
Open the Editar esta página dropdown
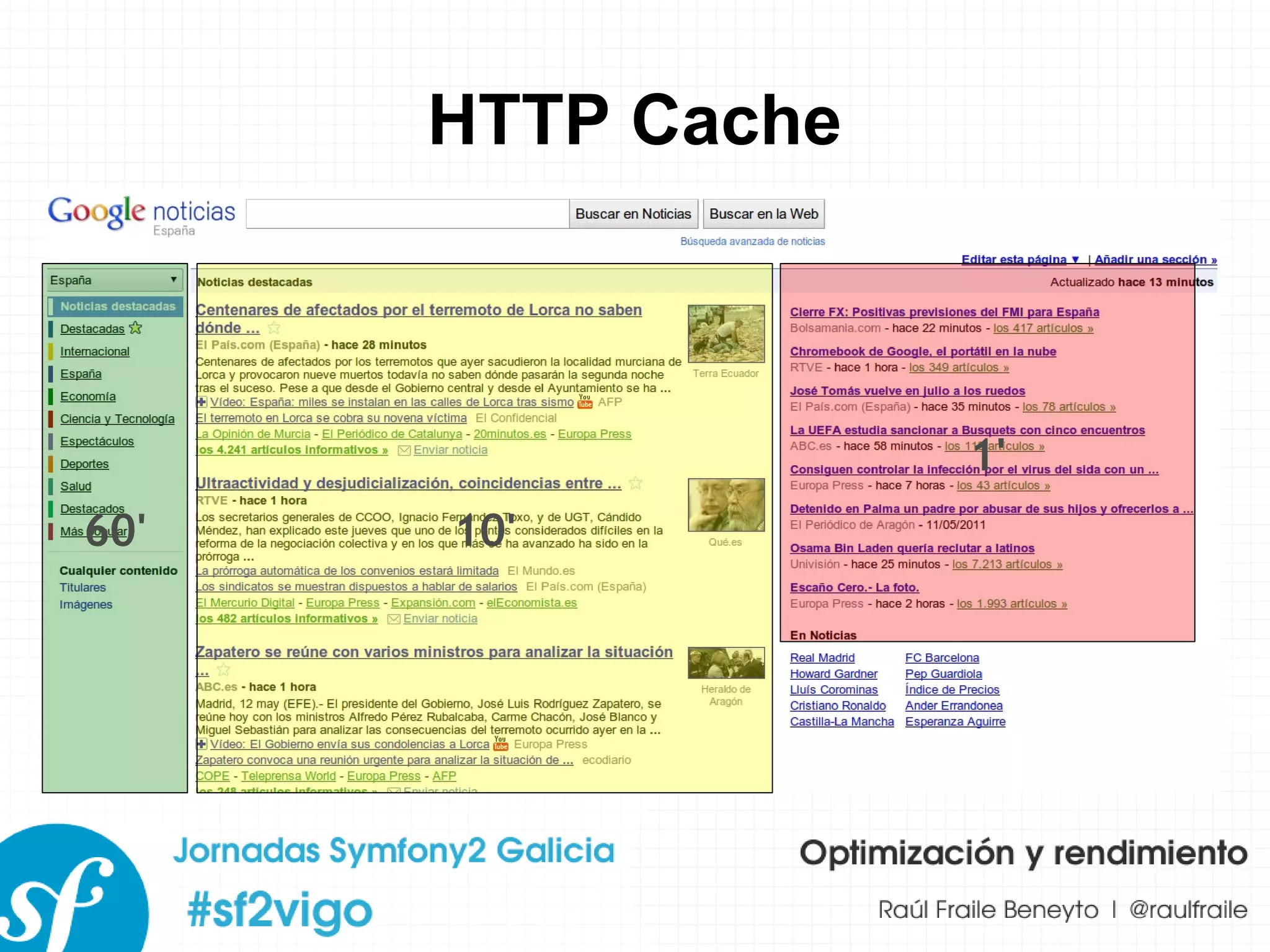[x=1020, y=259]
